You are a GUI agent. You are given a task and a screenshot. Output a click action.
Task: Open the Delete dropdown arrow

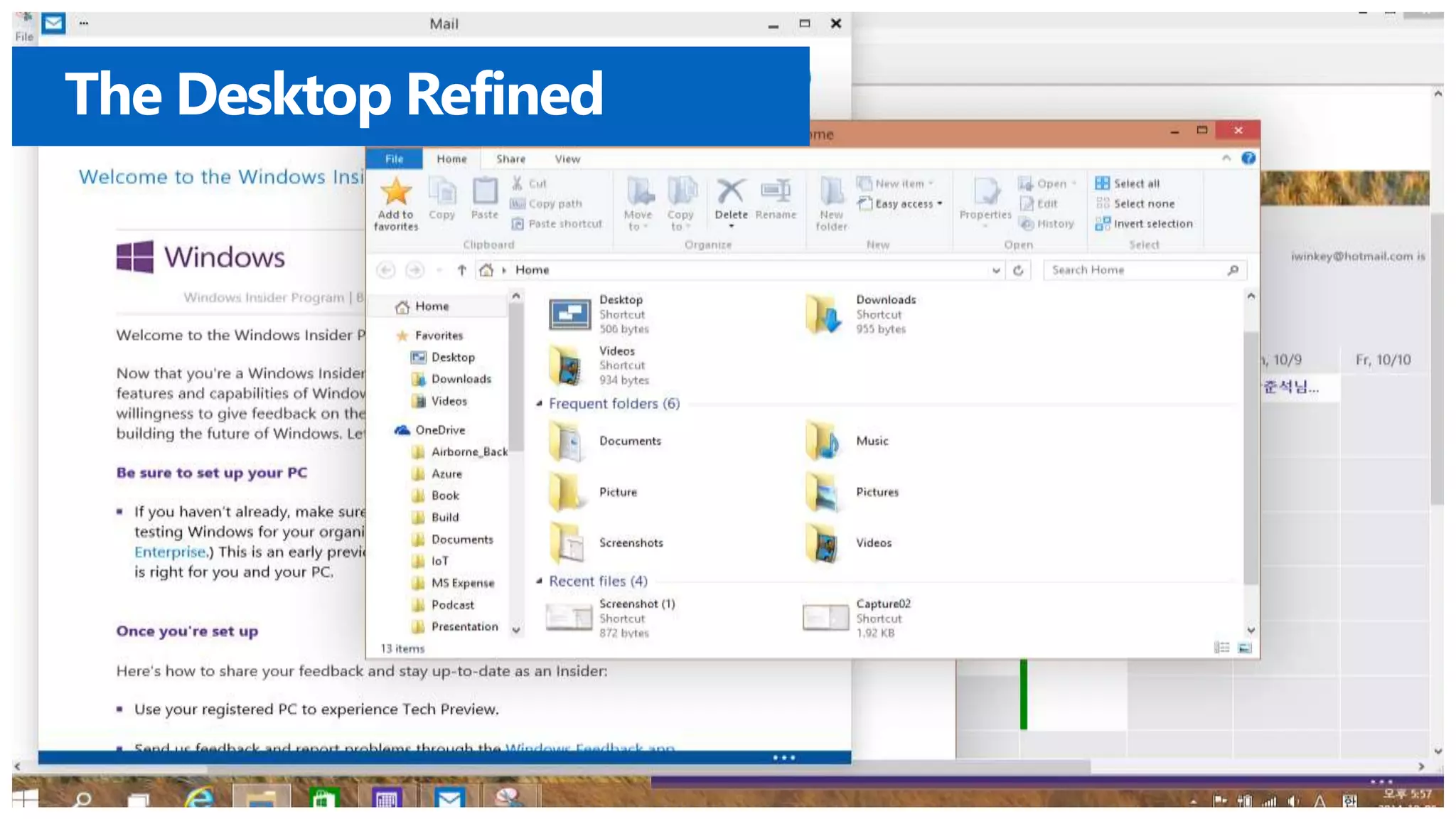tap(731, 227)
